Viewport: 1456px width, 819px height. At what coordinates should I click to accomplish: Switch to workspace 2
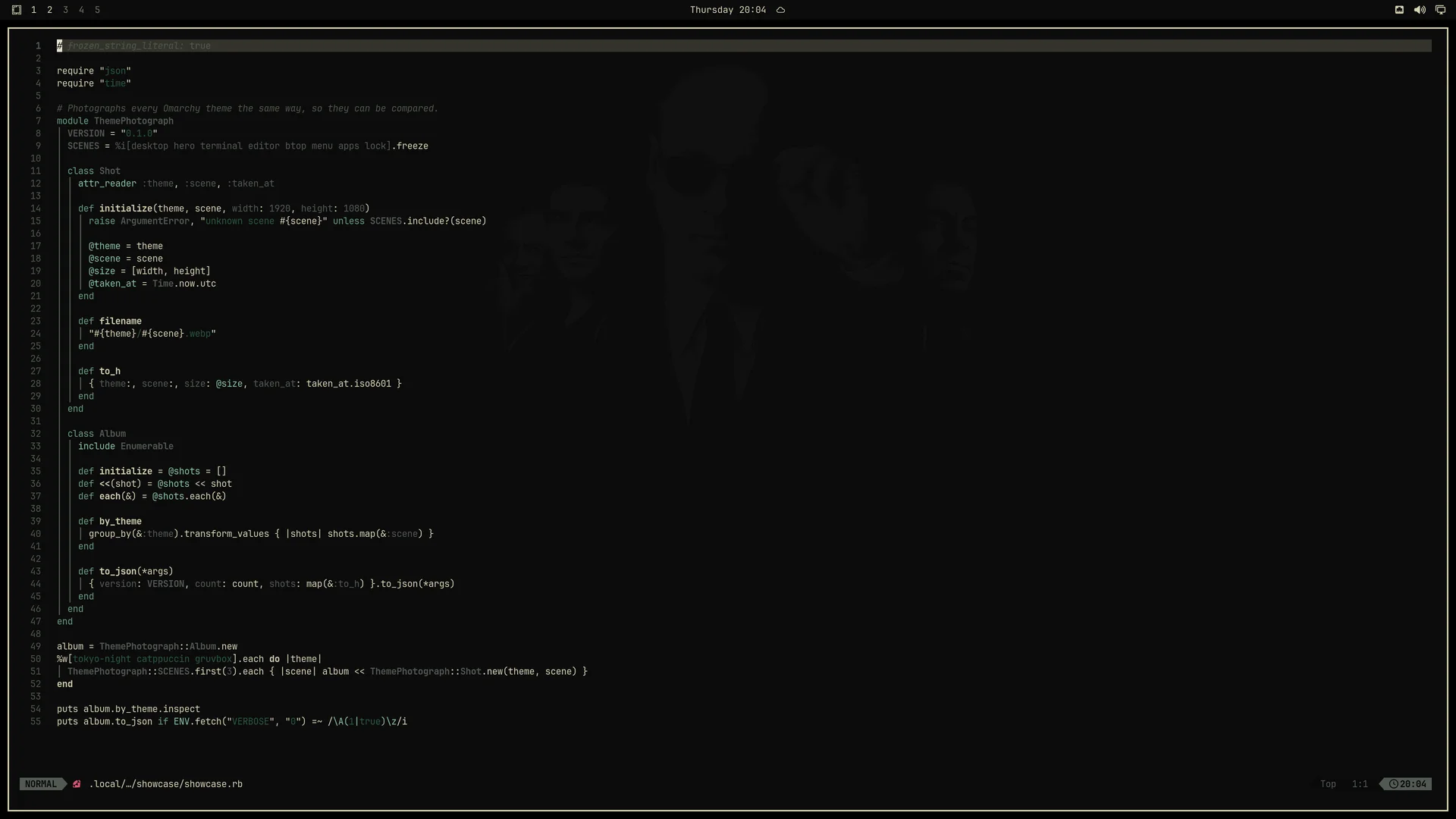click(x=49, y=10)
